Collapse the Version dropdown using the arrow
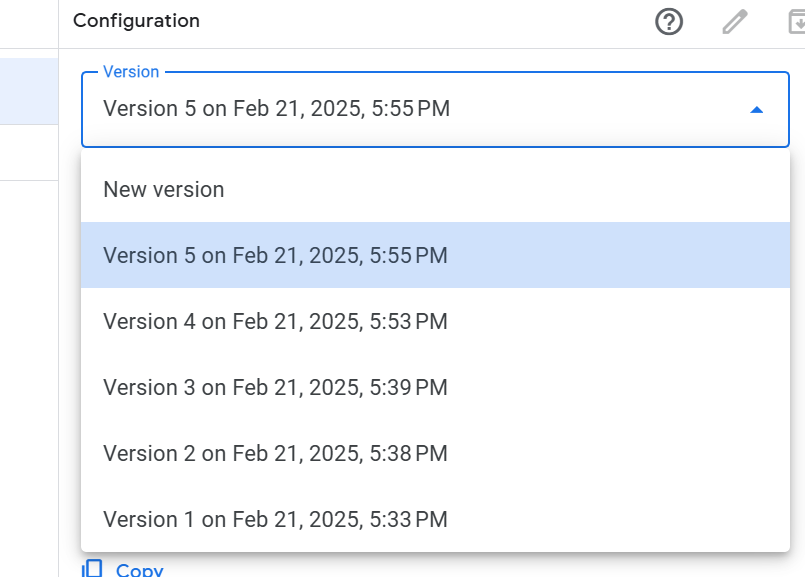805x577 pixels. (757, 109)
